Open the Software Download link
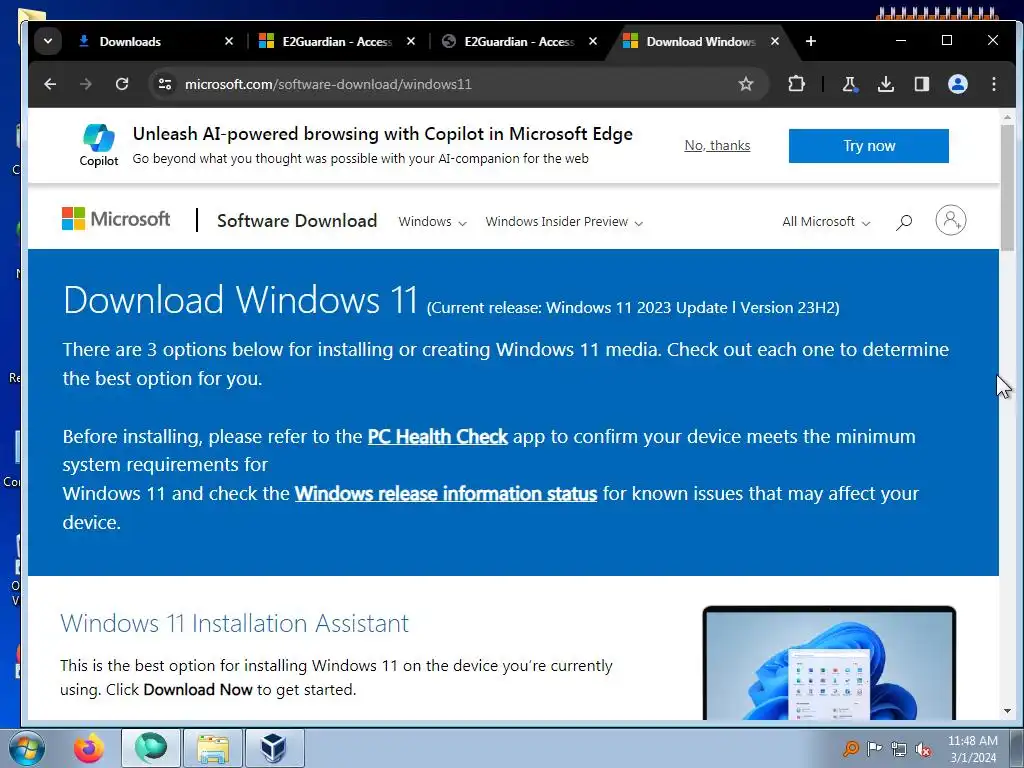The image size is (1024, 768). pos(296,221)
